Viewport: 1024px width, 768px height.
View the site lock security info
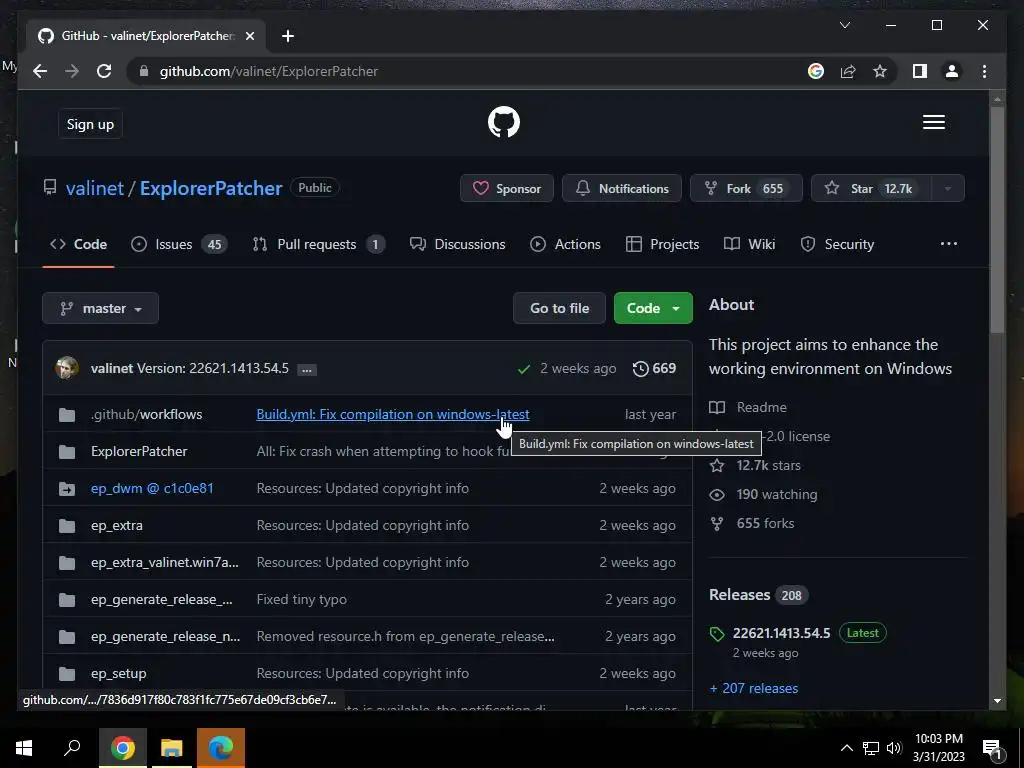pos(144,71)
